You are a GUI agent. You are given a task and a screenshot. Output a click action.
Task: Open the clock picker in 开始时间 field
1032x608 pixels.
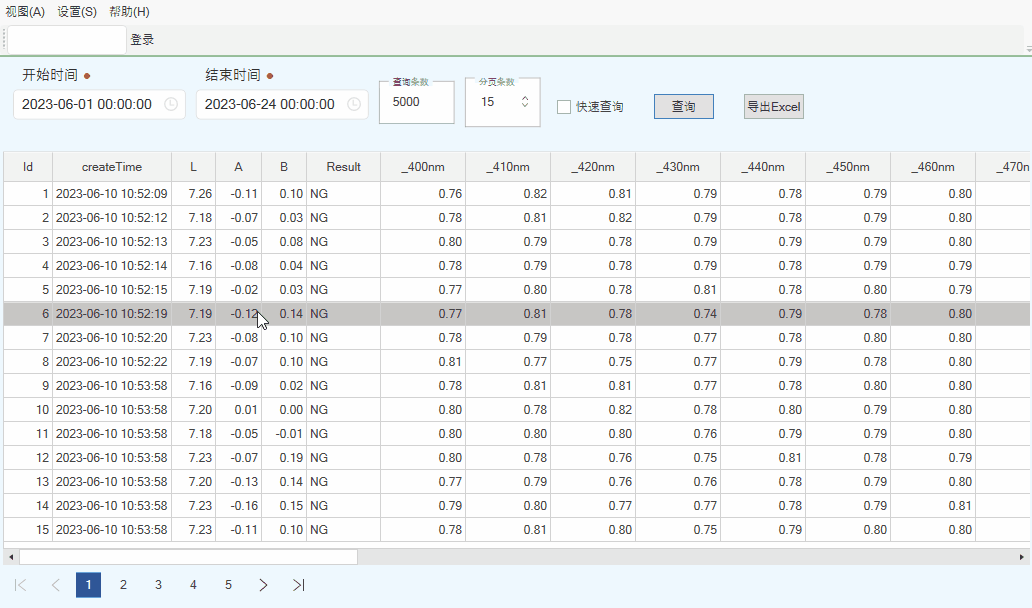[x=170, y=105]
